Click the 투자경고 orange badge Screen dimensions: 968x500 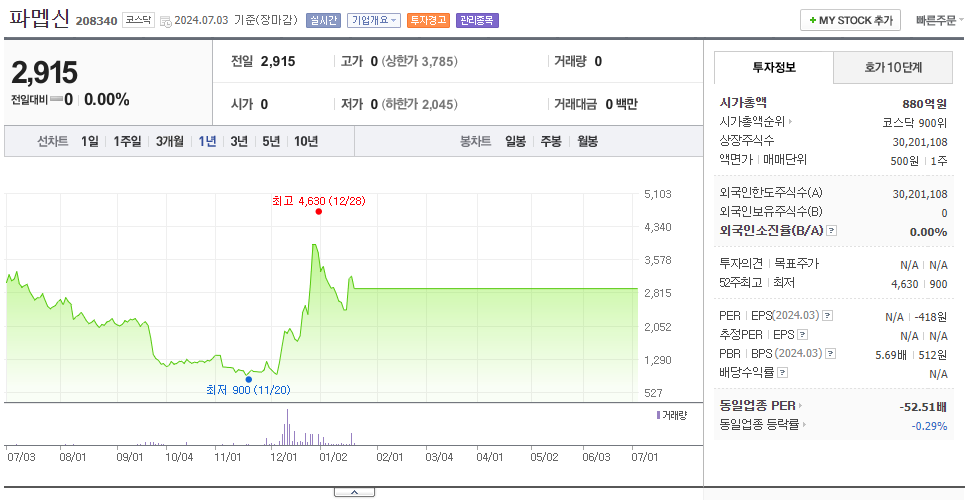(x=428, y=20)
